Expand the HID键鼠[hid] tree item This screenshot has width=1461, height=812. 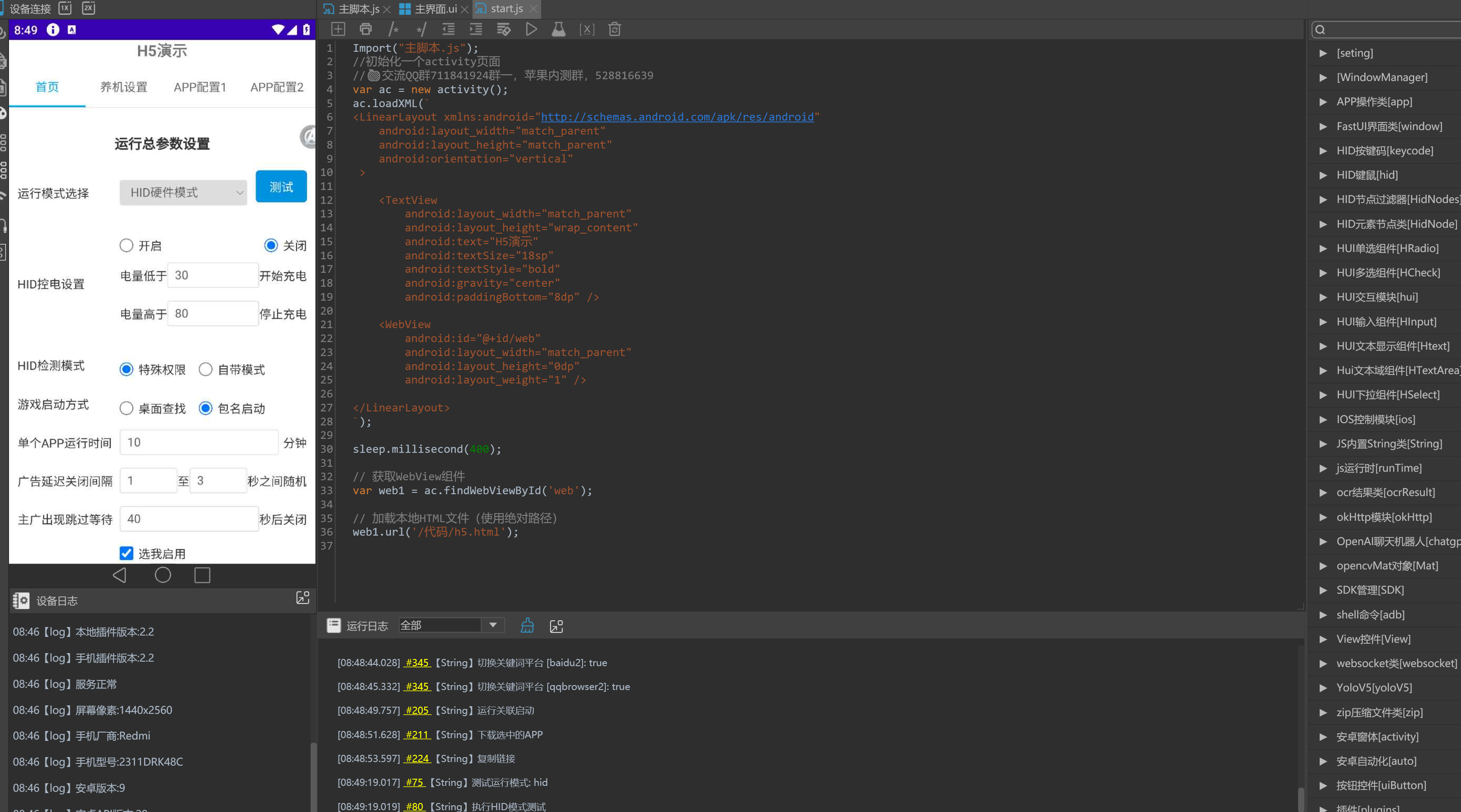pyautogui.click(x=1323, y=175)
